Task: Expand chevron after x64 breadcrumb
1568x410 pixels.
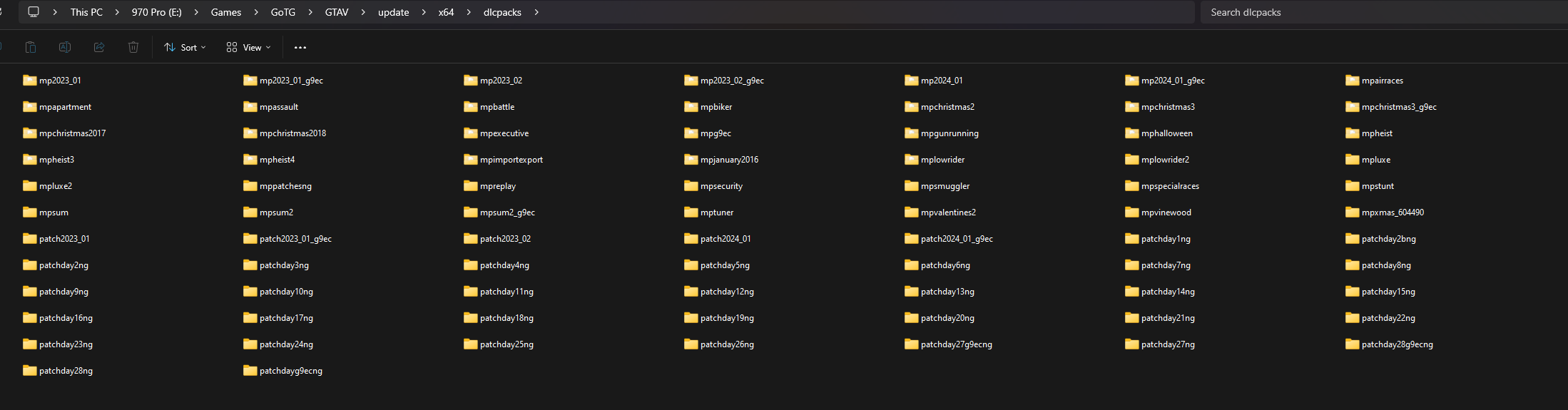Action: pos(469,12)
